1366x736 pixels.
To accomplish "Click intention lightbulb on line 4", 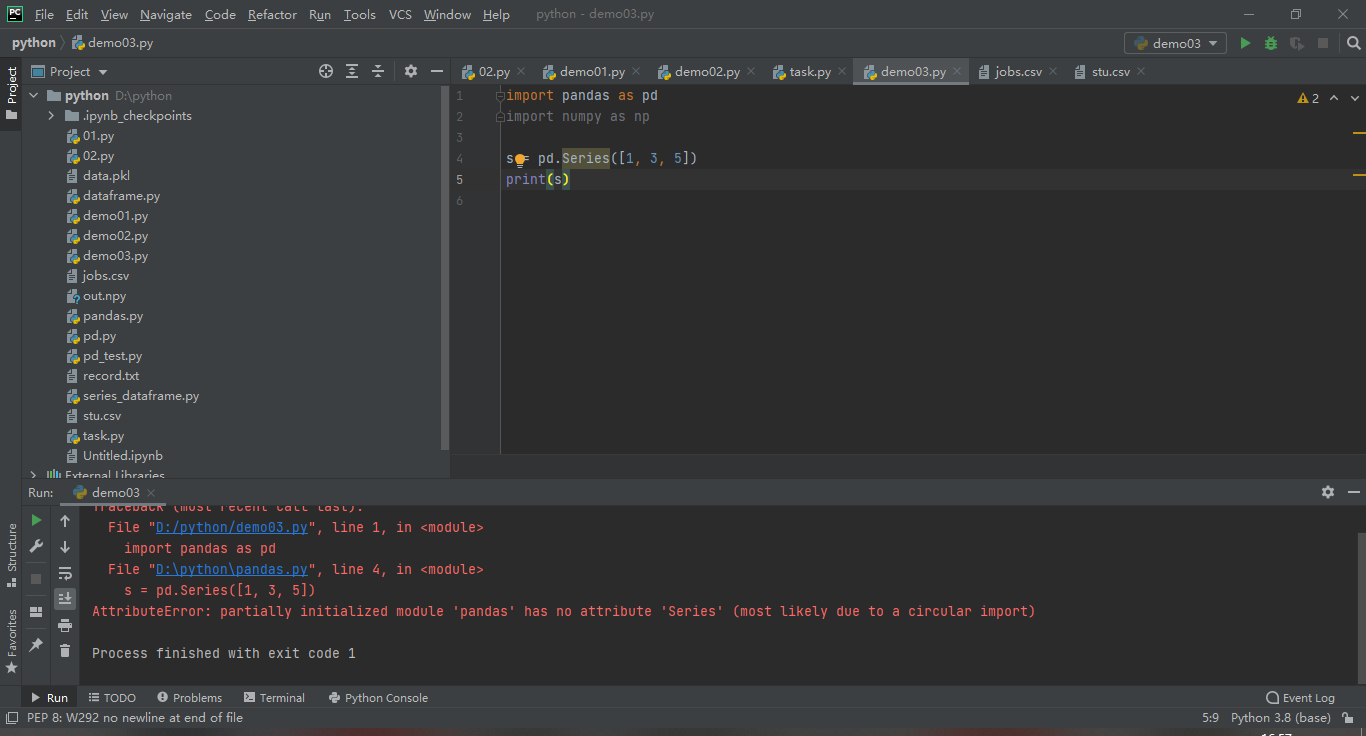I will [x=520, y=159].
